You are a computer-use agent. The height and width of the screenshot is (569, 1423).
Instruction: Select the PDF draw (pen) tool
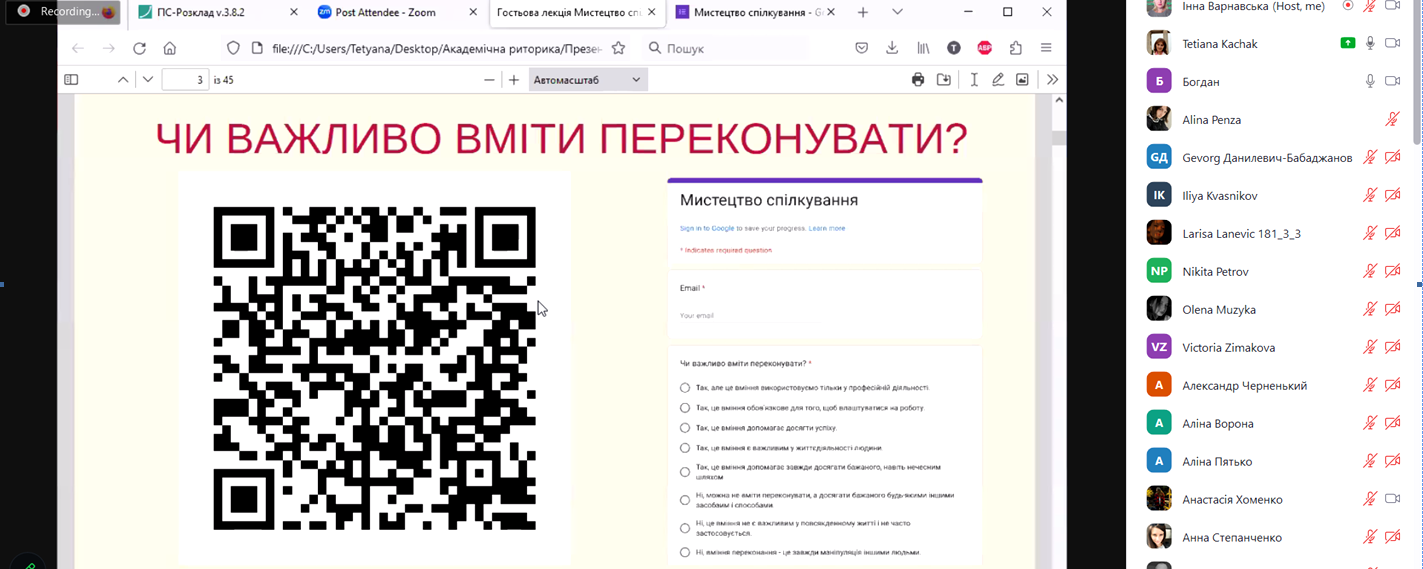[997, 80]
